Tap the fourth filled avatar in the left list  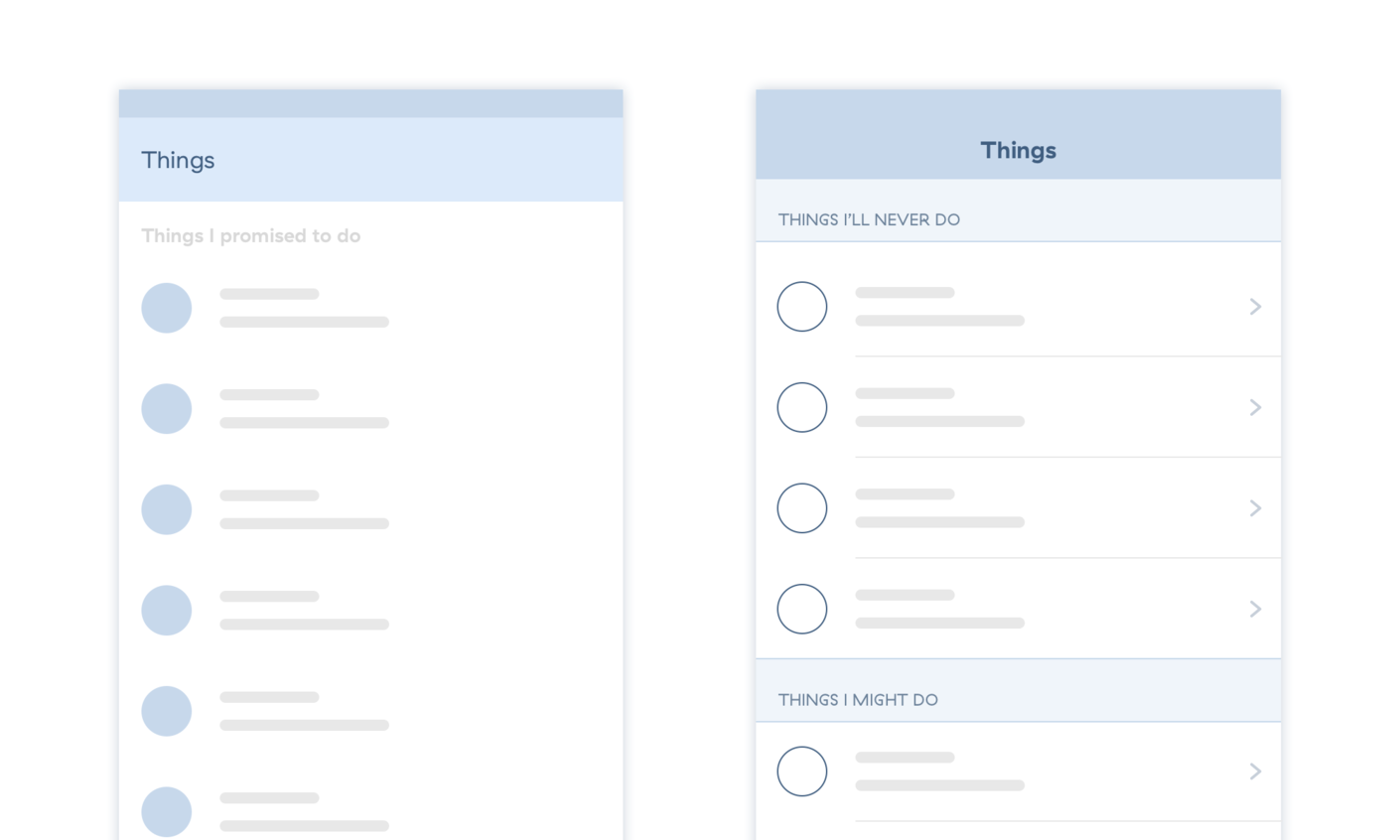click(166, 611)
